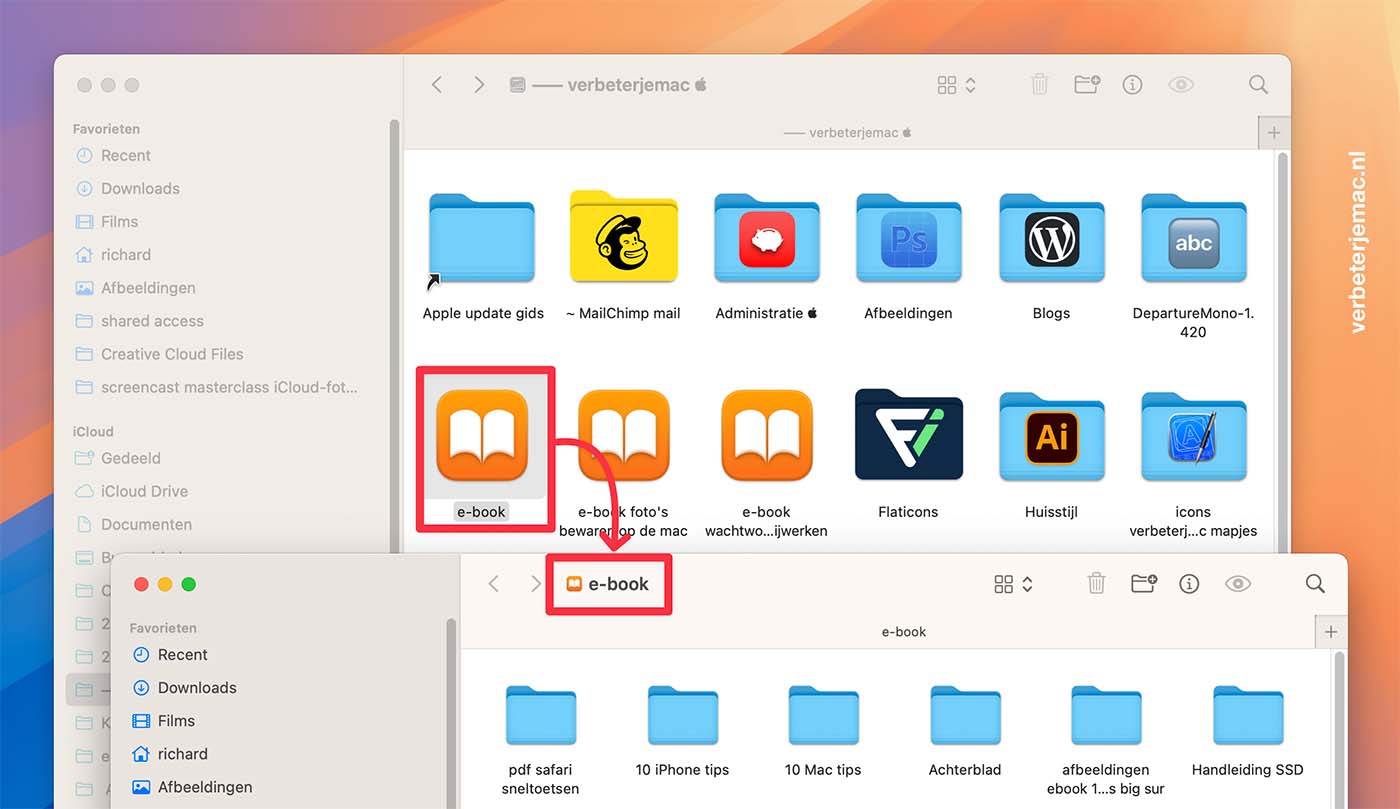This screenshot has width=1400, height=809.
Task: Open the info icon in the upper Finder window
Action: [1132, 85]
